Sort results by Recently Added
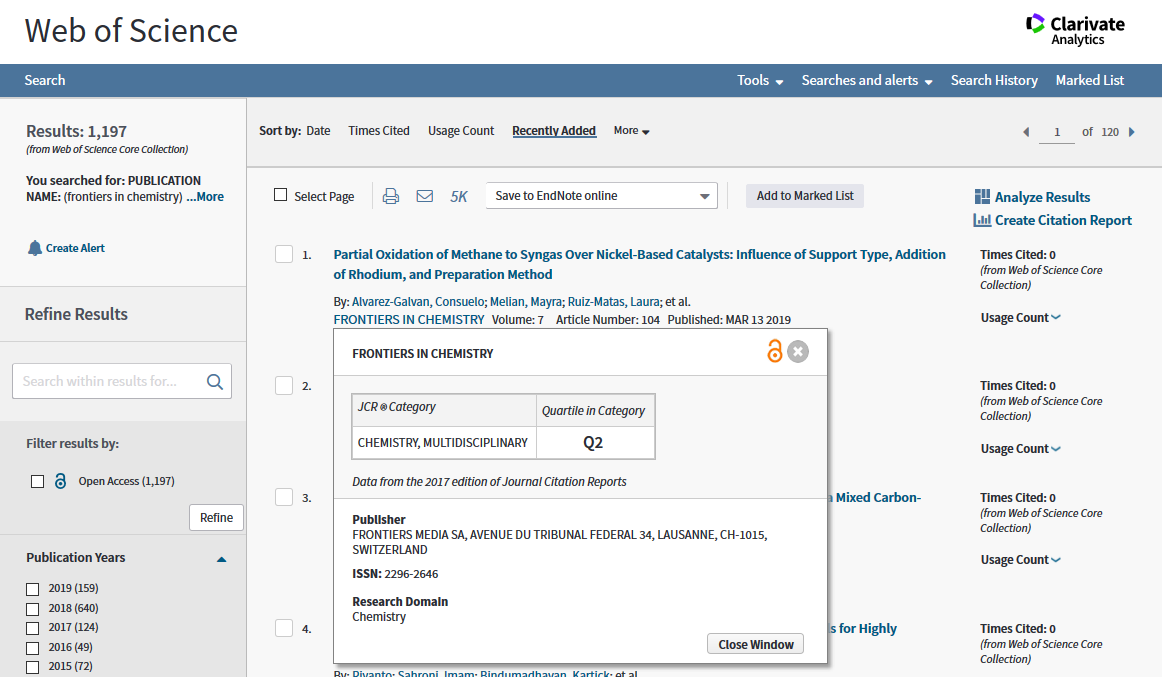 coord(554,131)
